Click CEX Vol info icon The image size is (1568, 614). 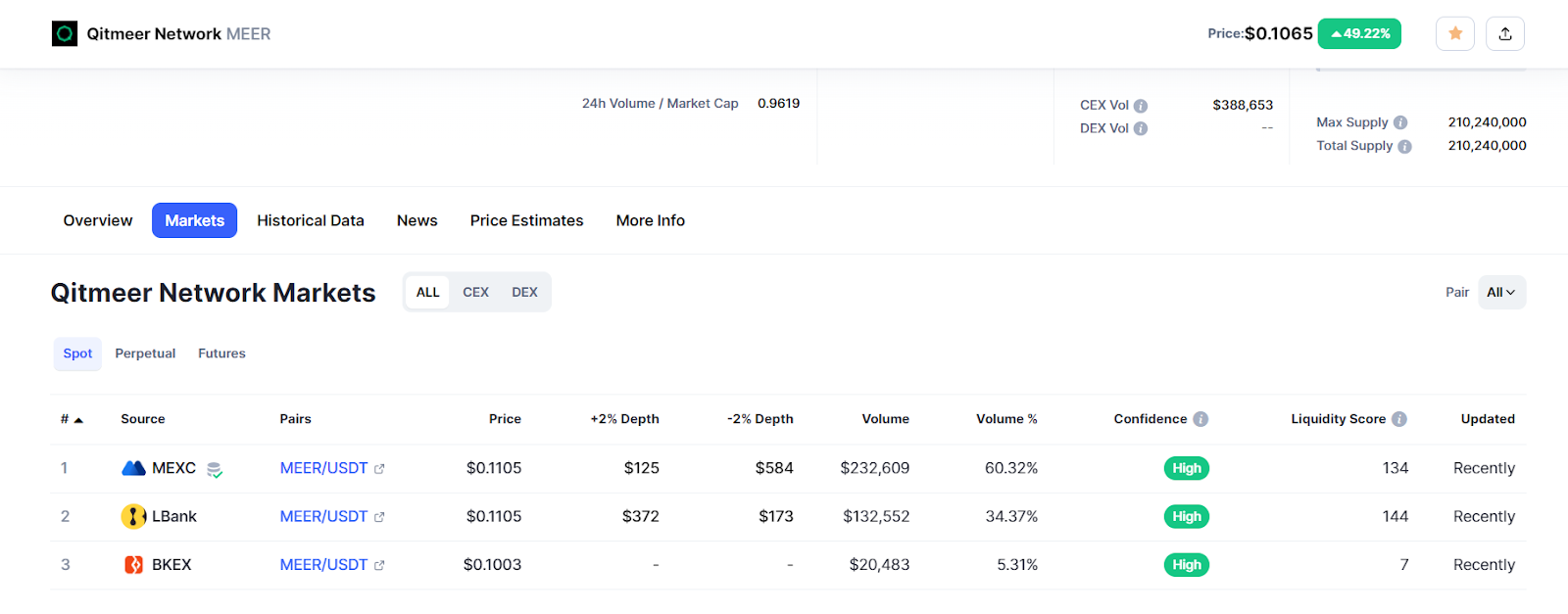1141,106
